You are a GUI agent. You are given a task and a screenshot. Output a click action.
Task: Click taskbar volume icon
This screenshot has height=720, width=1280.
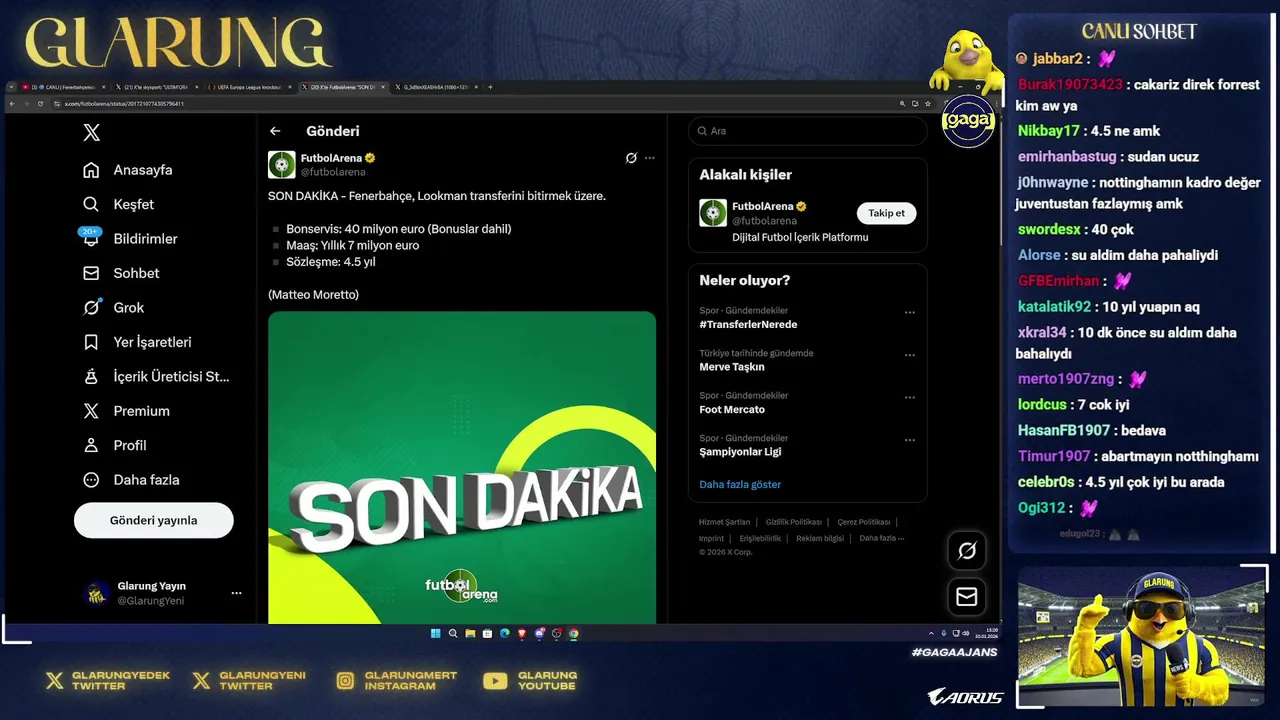point(966,633)
